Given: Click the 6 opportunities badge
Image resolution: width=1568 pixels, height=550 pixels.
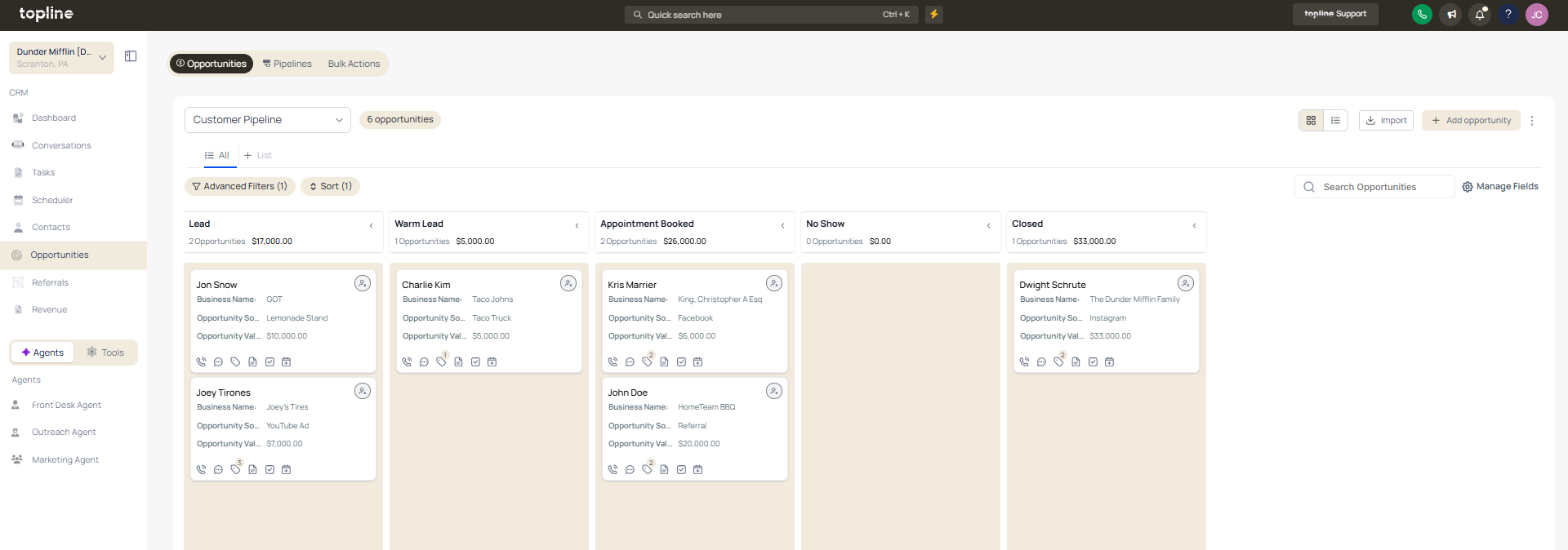Looking at the screenshot, I should pyautogui.click(x=400, y=120).
